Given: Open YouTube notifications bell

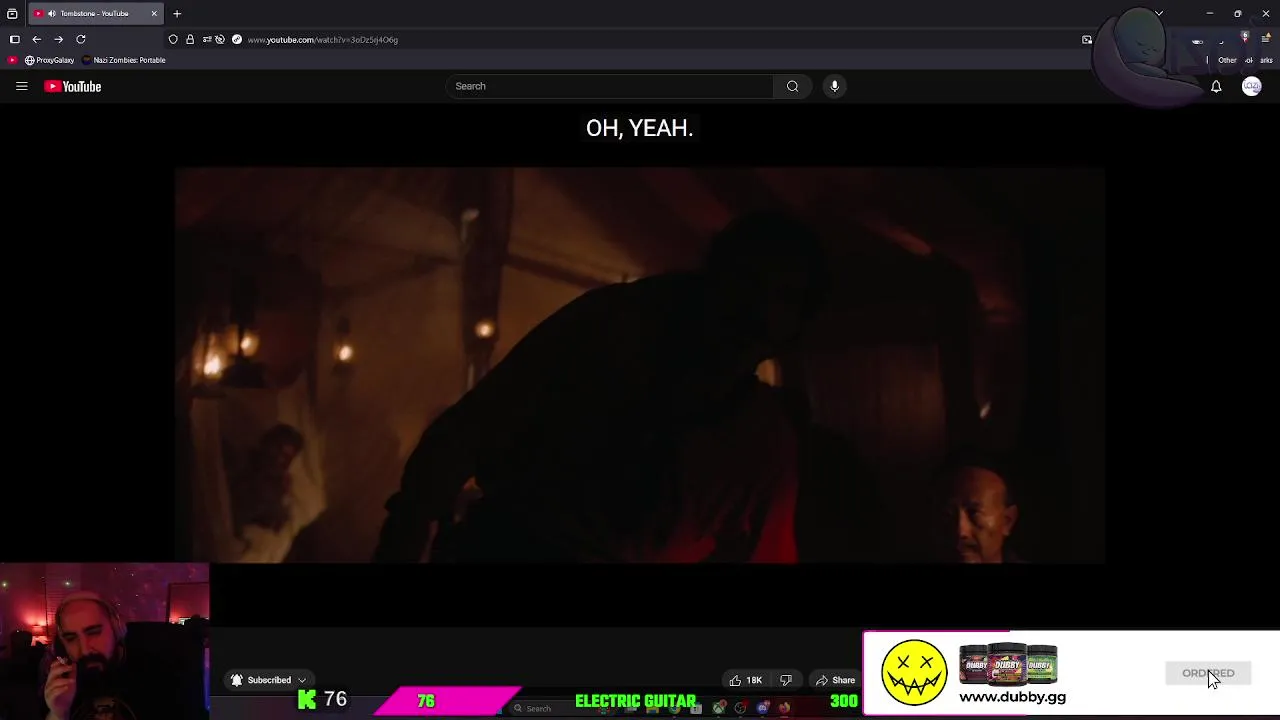Looking at the screenshot, I should [1216, 87].
